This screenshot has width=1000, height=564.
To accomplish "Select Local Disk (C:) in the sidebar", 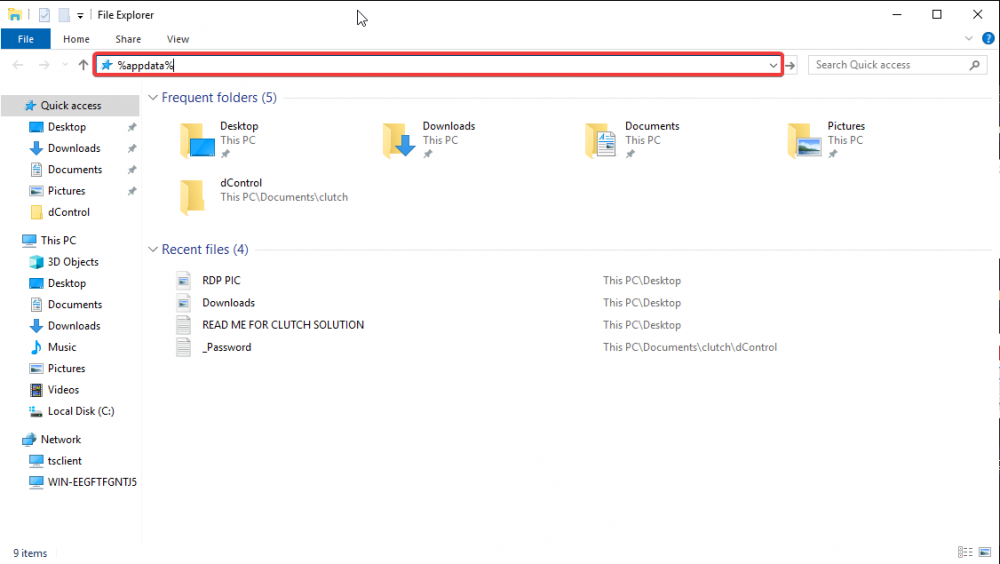I will (x=80, y=411).
